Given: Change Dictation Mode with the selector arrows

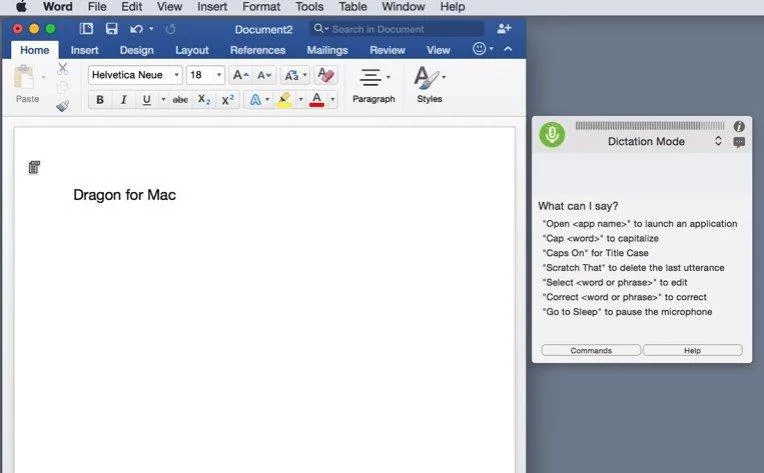Looking at the screenshot, I should click(x=718, y=141).
